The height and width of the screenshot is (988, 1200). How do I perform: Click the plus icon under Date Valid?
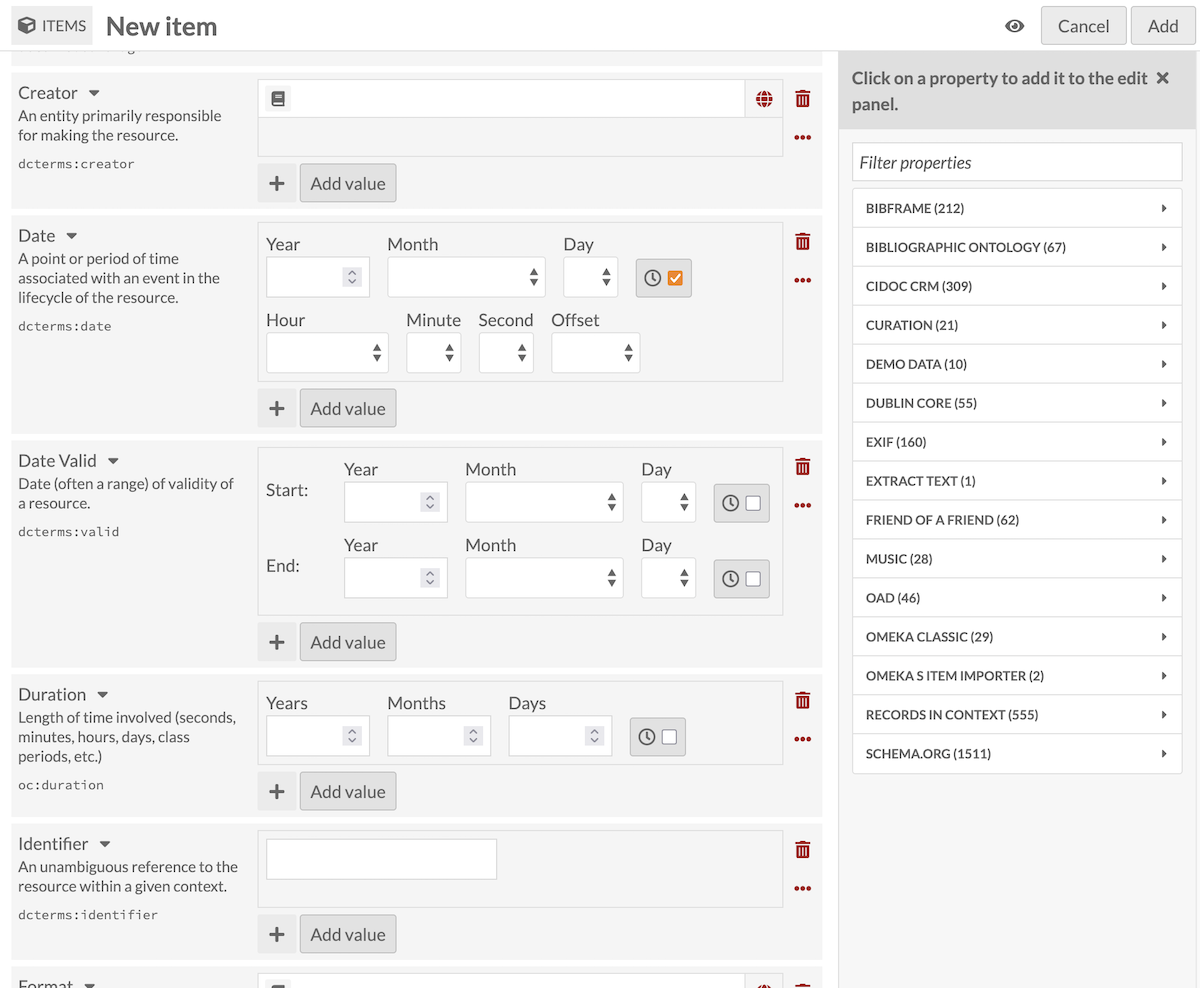[277, 642]
